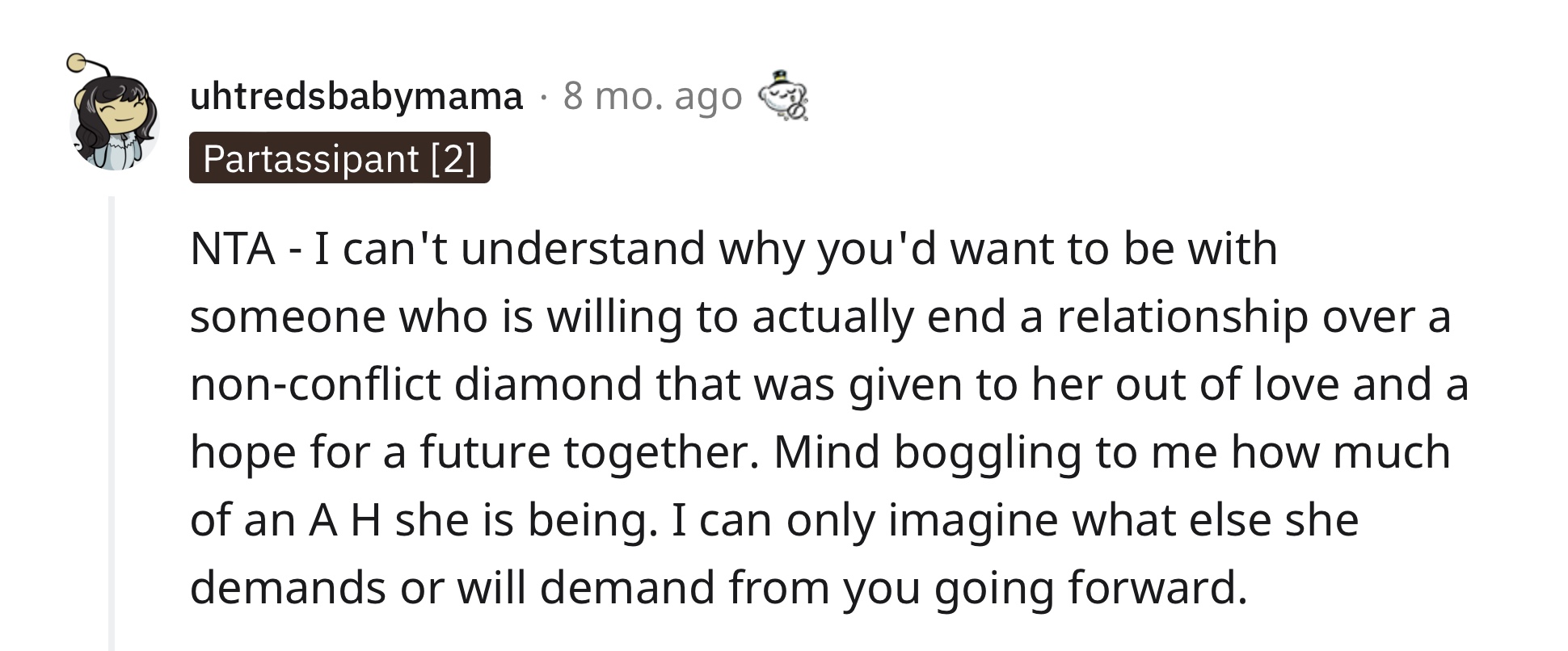Click the phrase "hope for a future together"
Image resolution: width=1568 pixels, height=651 pixels.
[470, 453]
